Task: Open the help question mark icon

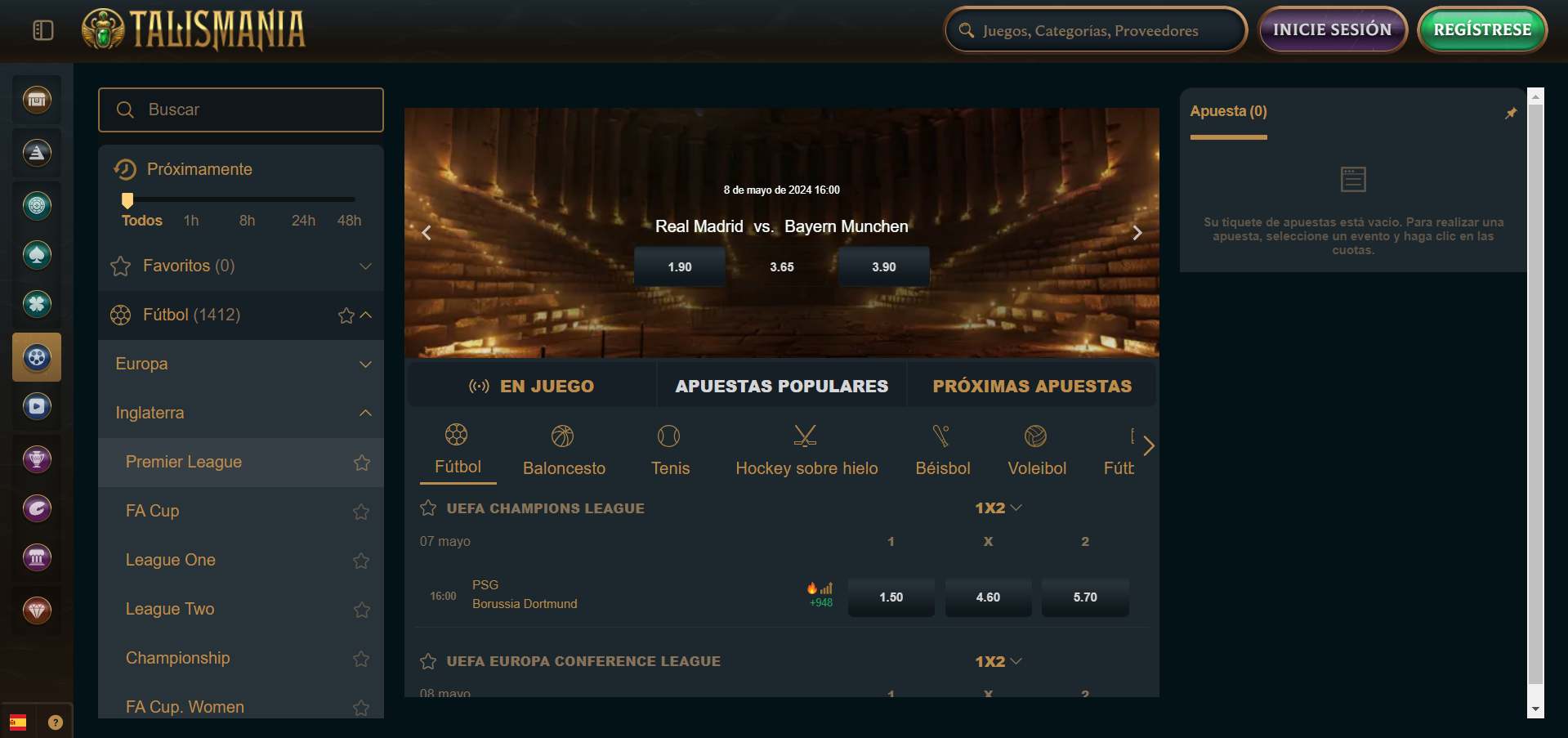Action: point(56,722)
